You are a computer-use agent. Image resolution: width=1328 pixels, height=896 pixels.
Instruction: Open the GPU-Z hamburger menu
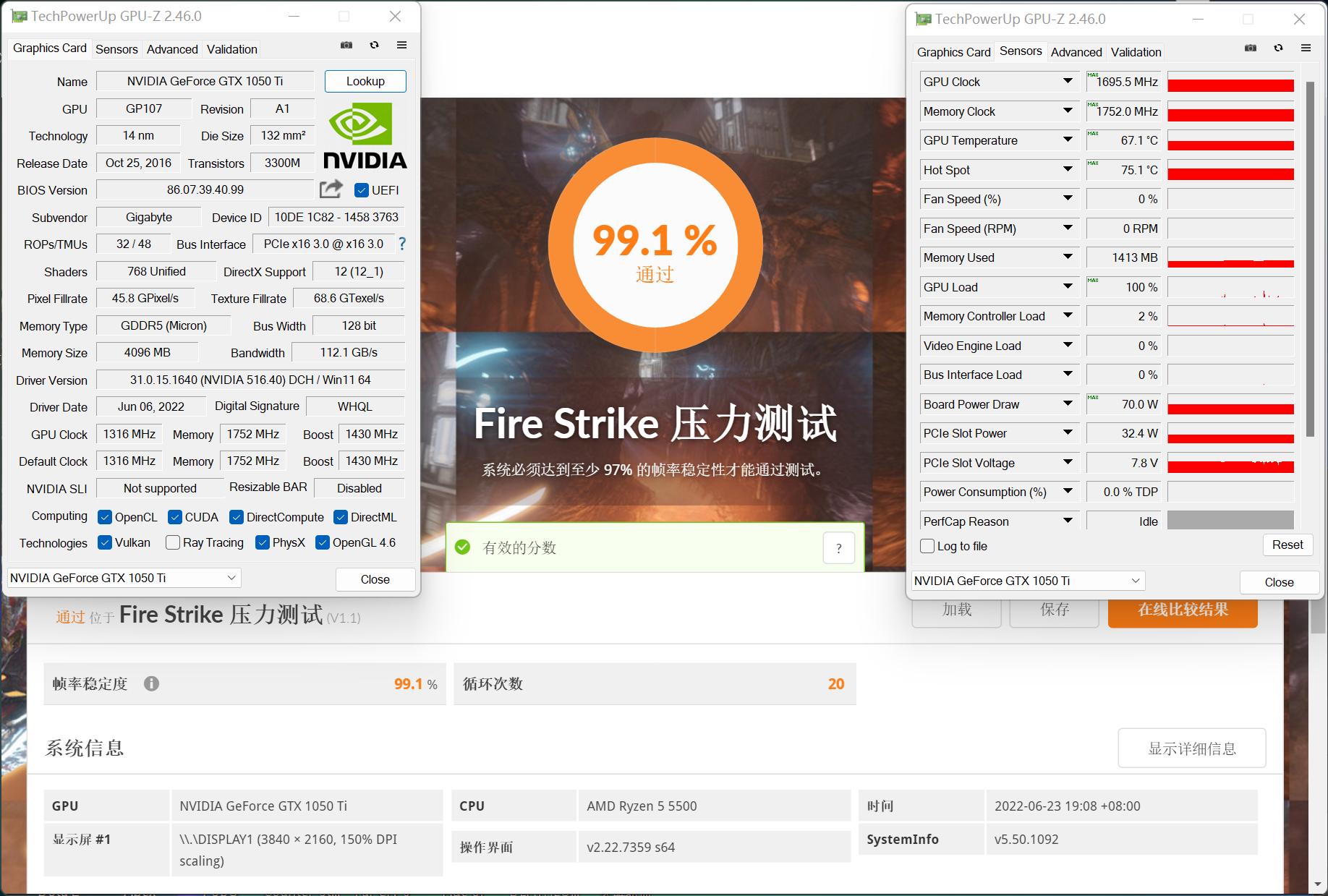(x=401, y=45)
